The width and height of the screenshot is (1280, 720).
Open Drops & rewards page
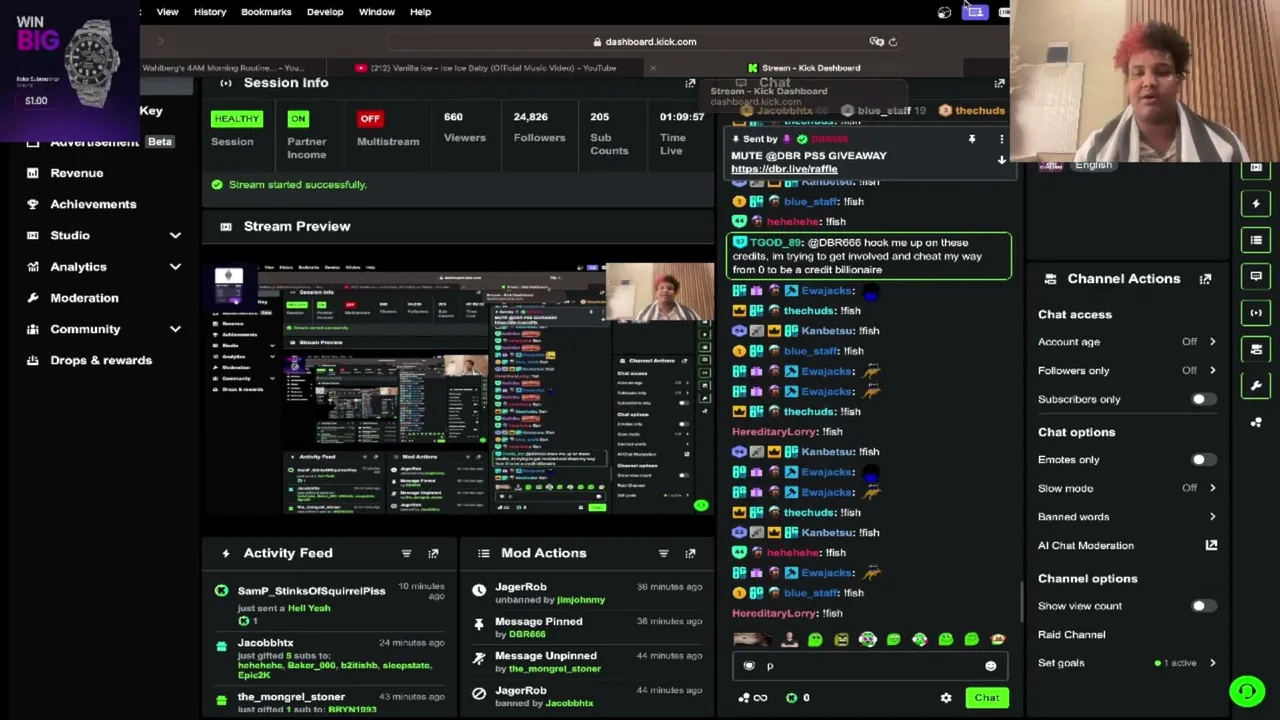[101, 360]
